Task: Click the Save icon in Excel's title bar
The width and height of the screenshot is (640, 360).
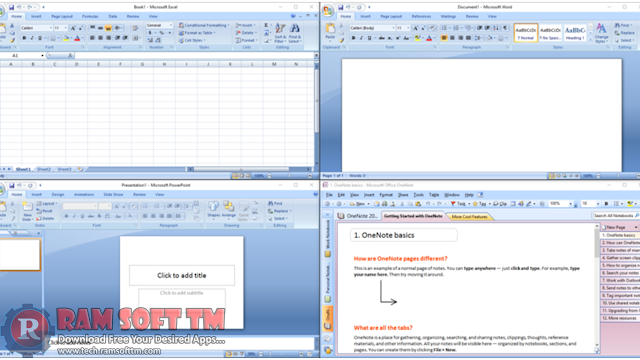Action: click(11, 7)
